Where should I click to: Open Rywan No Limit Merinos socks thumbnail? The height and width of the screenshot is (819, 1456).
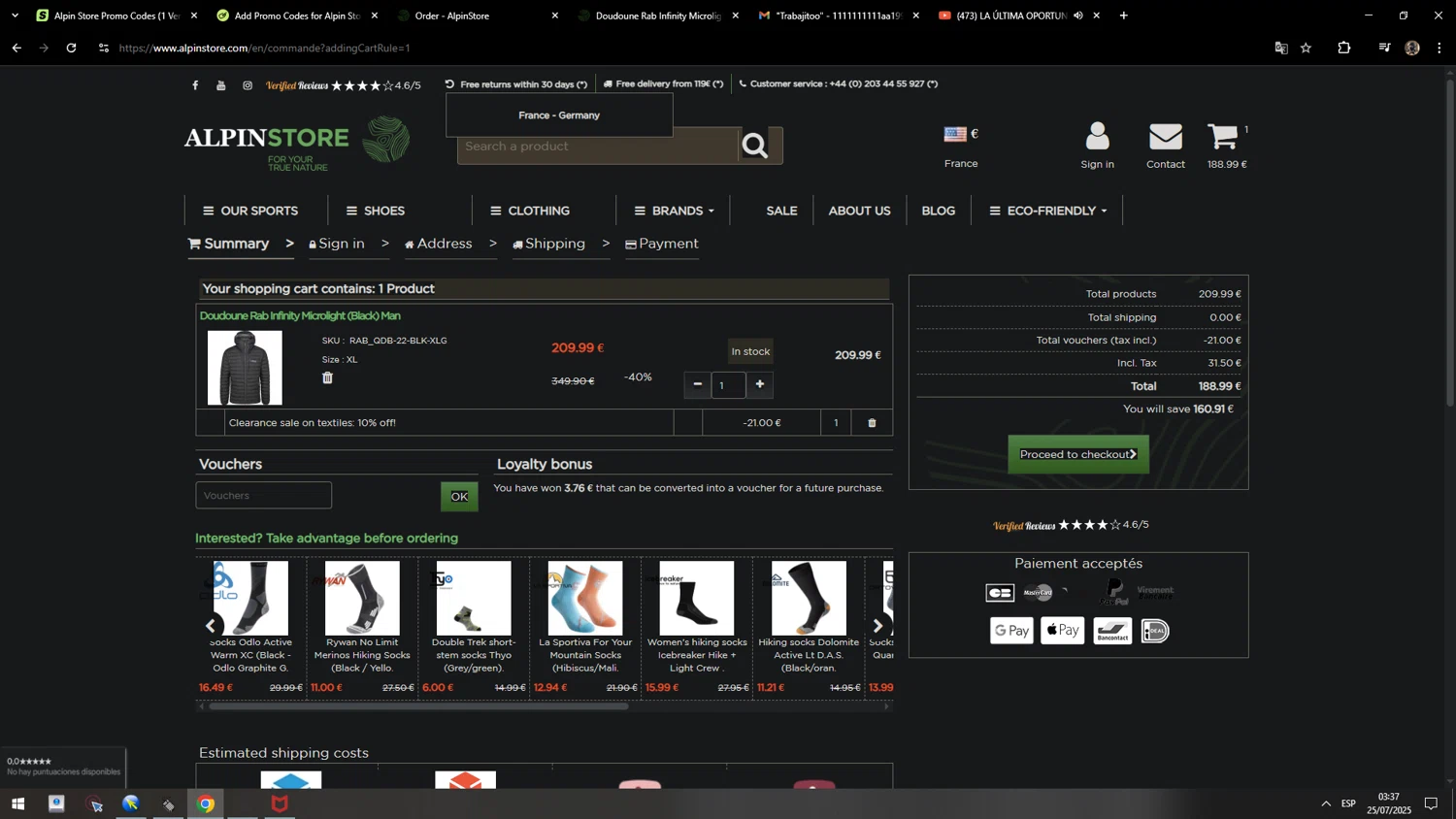tap(362, 598)
